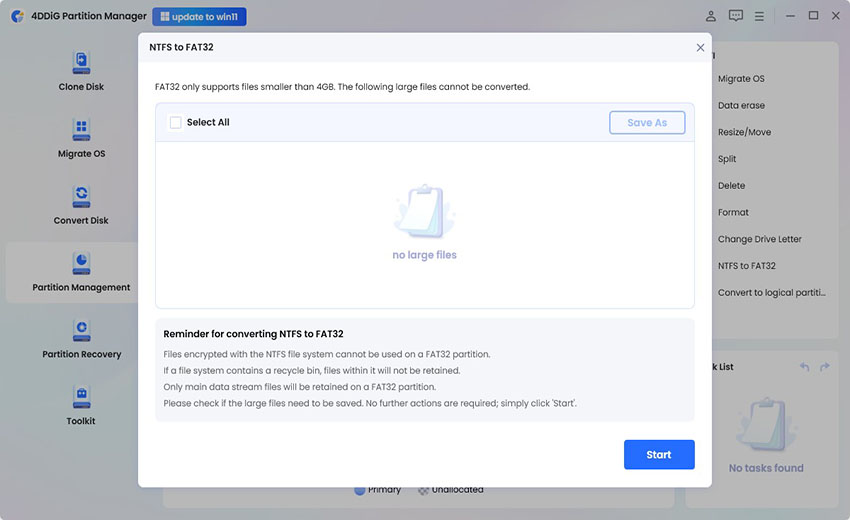Choose Format option in right panel
Viewport: 850px width, 520px height.
[x=733, y=212]
